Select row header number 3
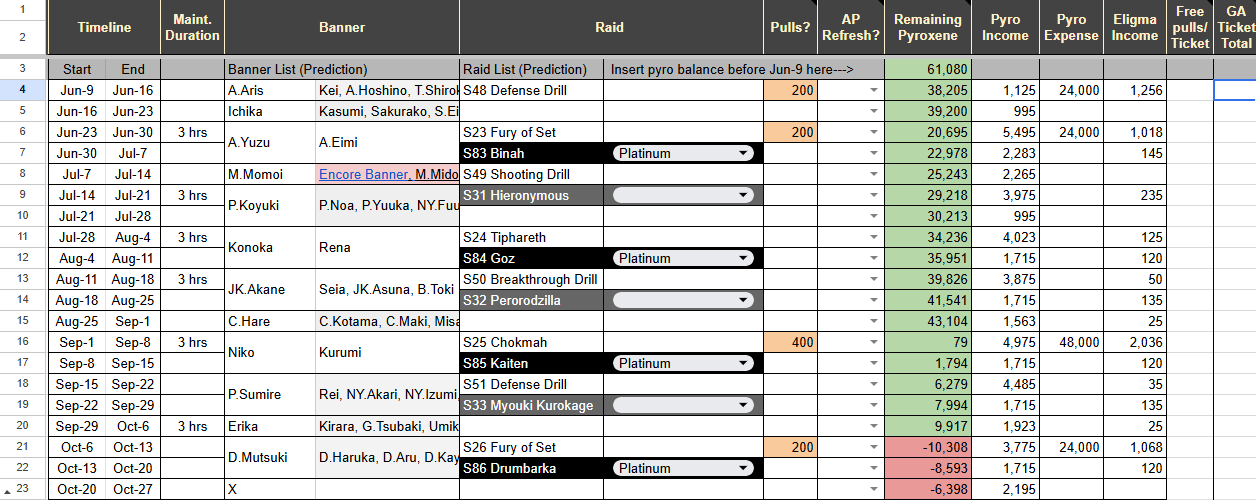 (x=23, y=69)
